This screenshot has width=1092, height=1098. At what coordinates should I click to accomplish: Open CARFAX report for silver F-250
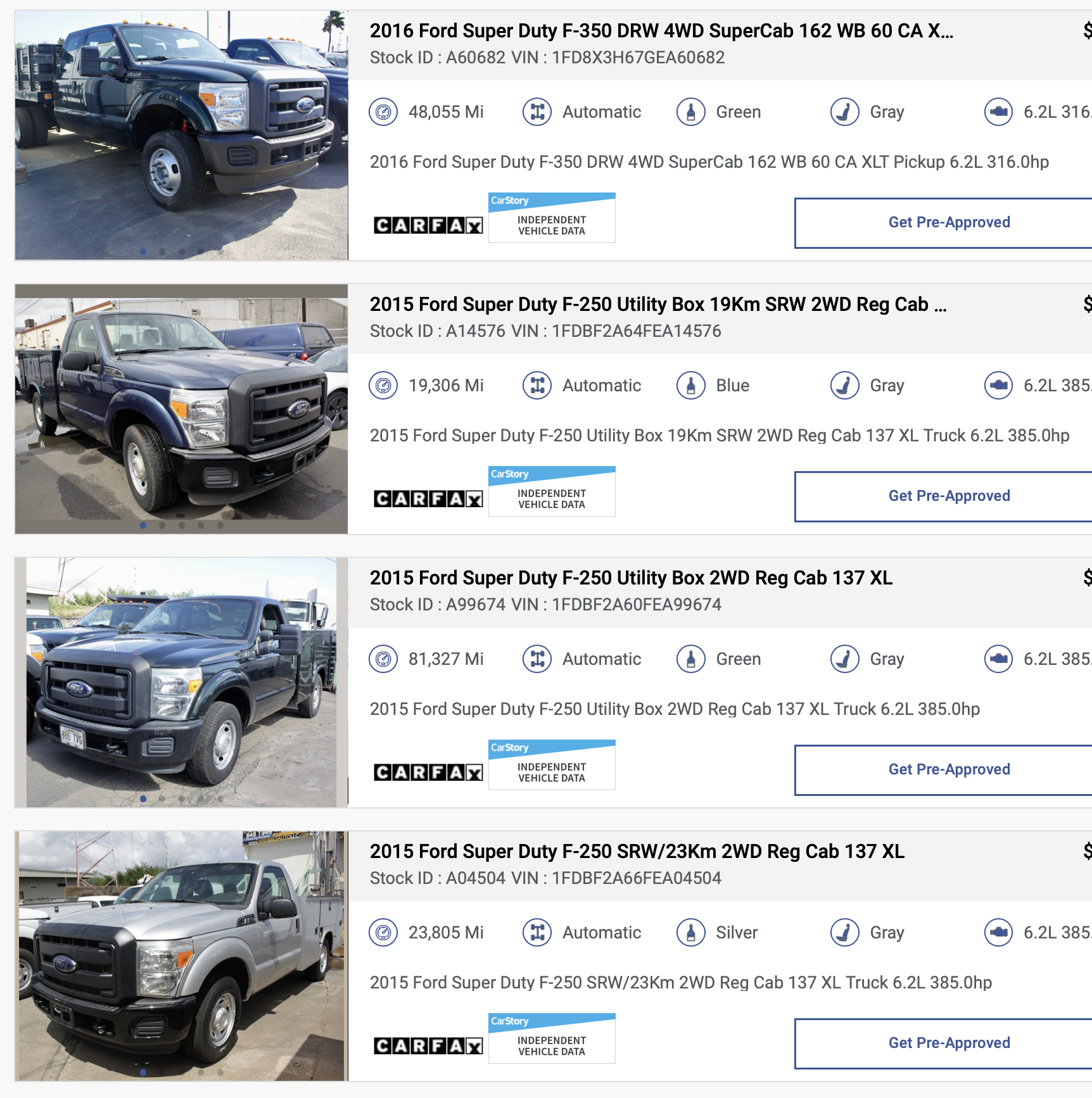pos(428,1046)
